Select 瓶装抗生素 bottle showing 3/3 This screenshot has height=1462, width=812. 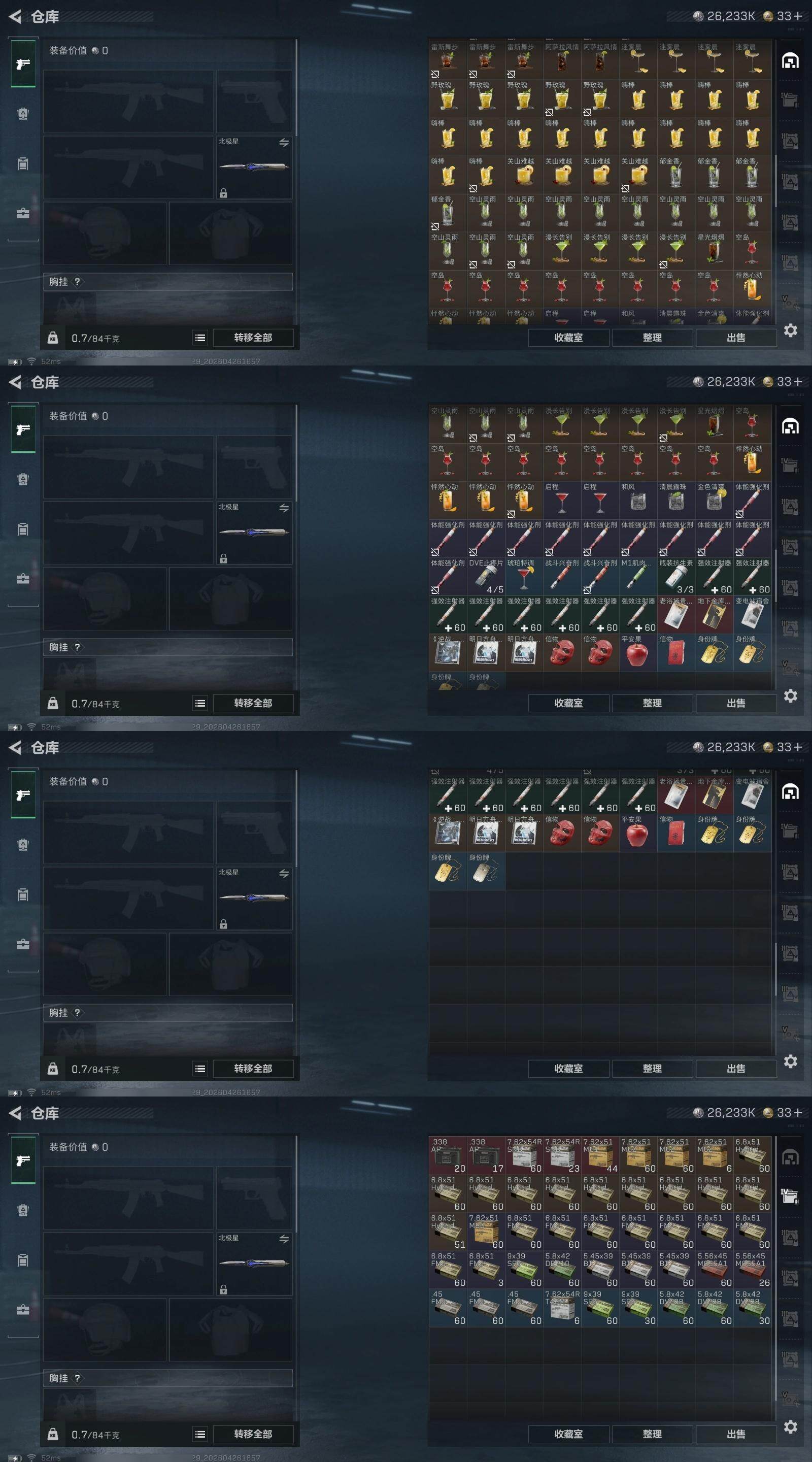[x=676, y=577]
